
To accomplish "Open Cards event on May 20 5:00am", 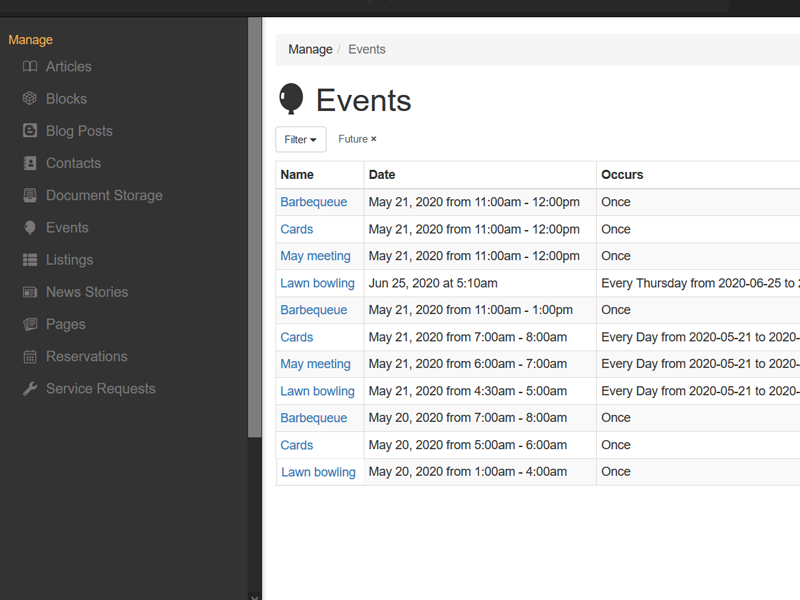I will click(x=297, y=445).
